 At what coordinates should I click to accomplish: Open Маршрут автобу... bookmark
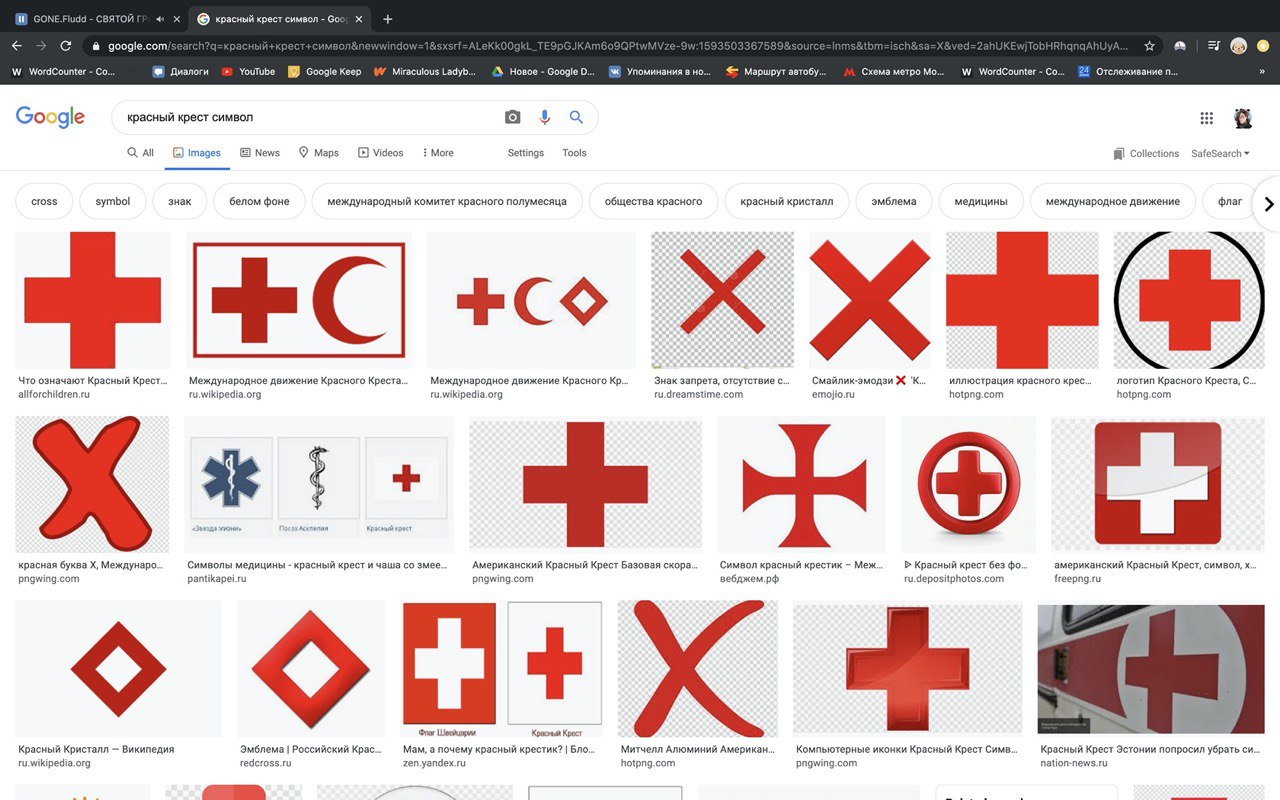tap(776, 72)
